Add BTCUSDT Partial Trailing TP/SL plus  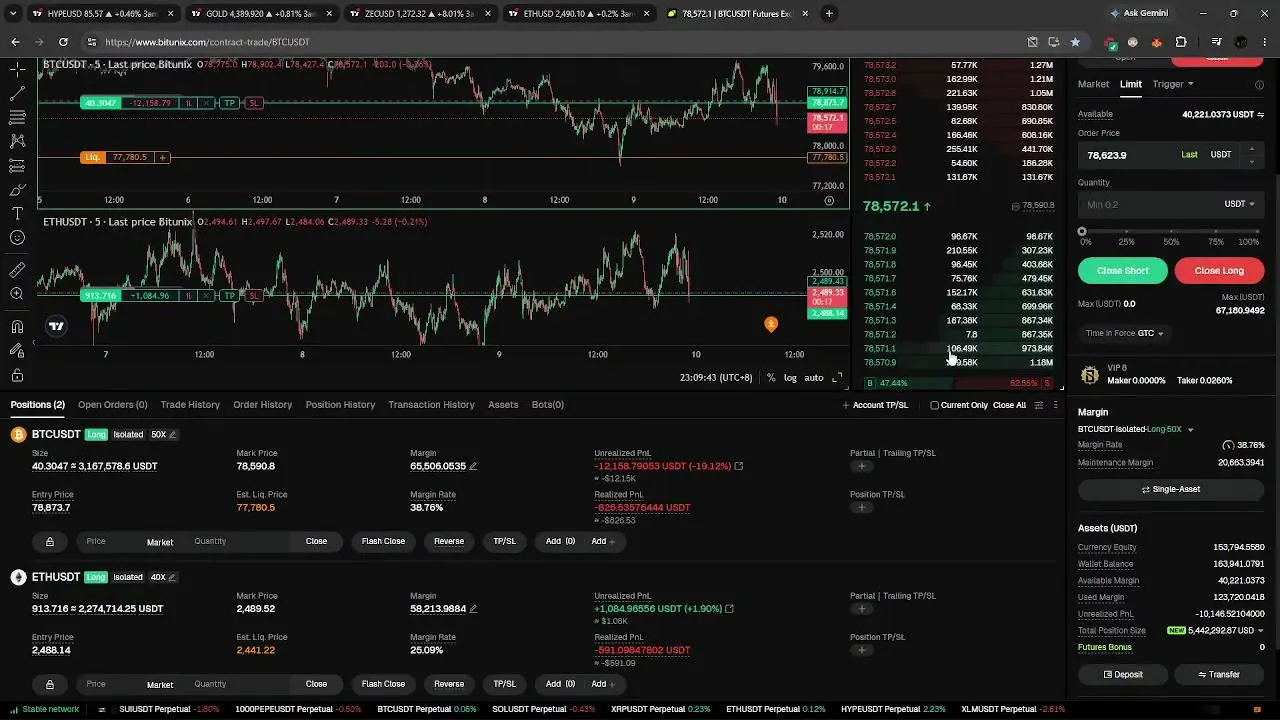click(862, 466)
